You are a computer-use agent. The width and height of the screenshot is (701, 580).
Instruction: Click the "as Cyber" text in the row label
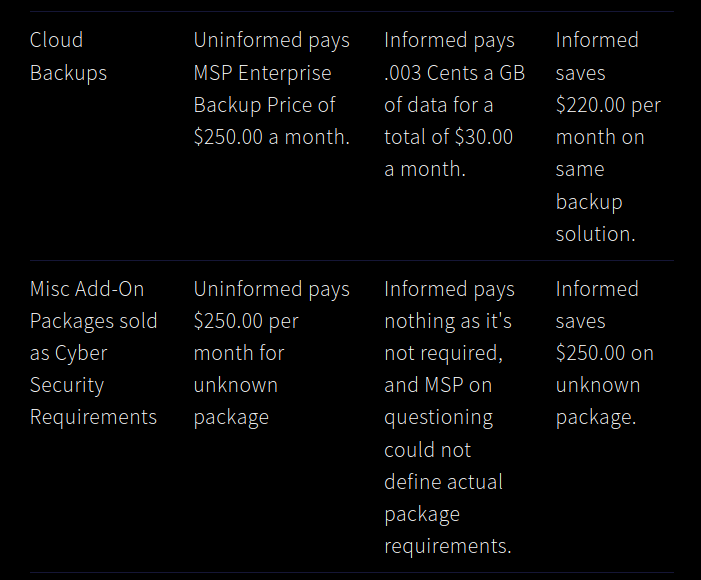click(68, 353)
